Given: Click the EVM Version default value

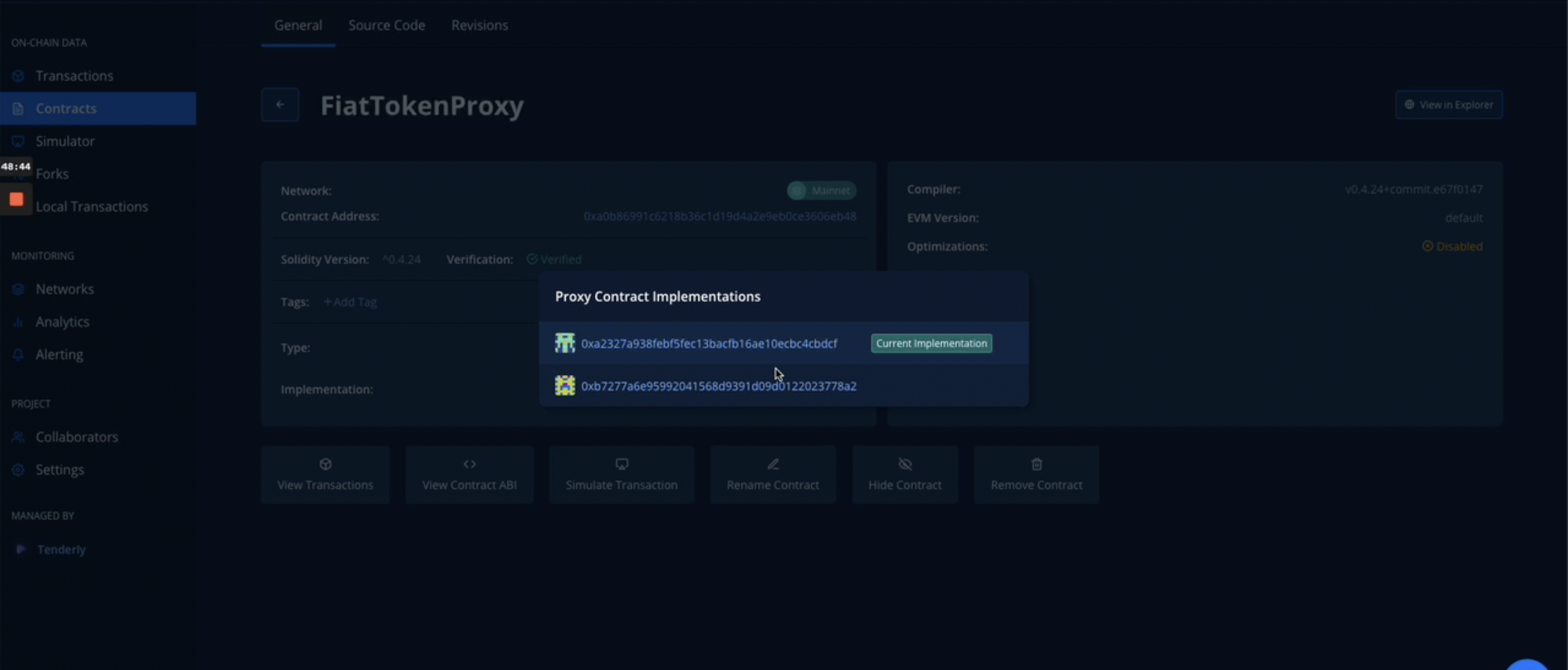Looking at the screenshot, I should pos(1464,218).
